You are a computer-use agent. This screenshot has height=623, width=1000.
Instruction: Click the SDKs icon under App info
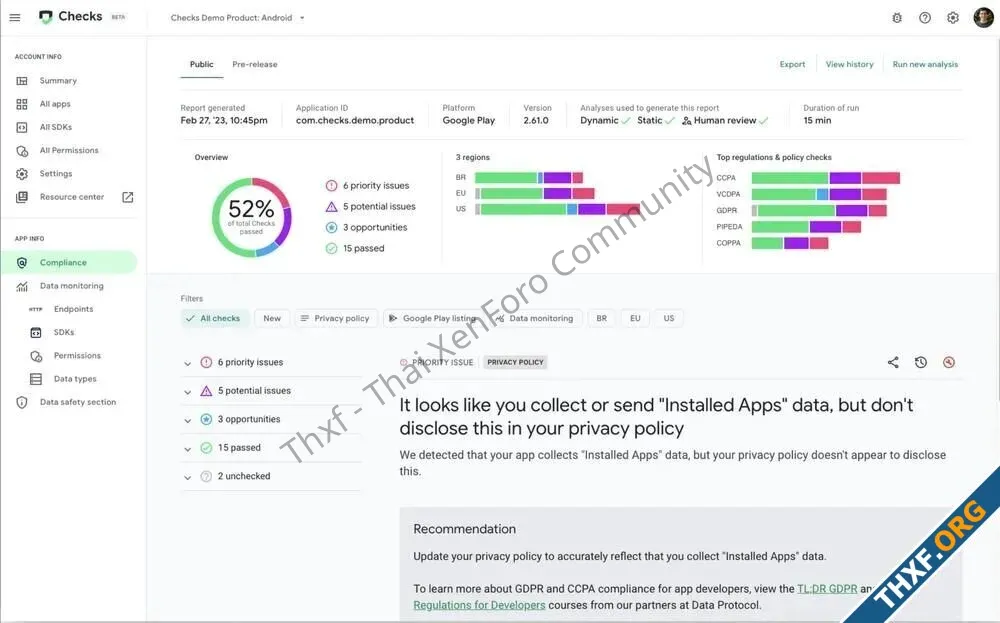point(36,333)
